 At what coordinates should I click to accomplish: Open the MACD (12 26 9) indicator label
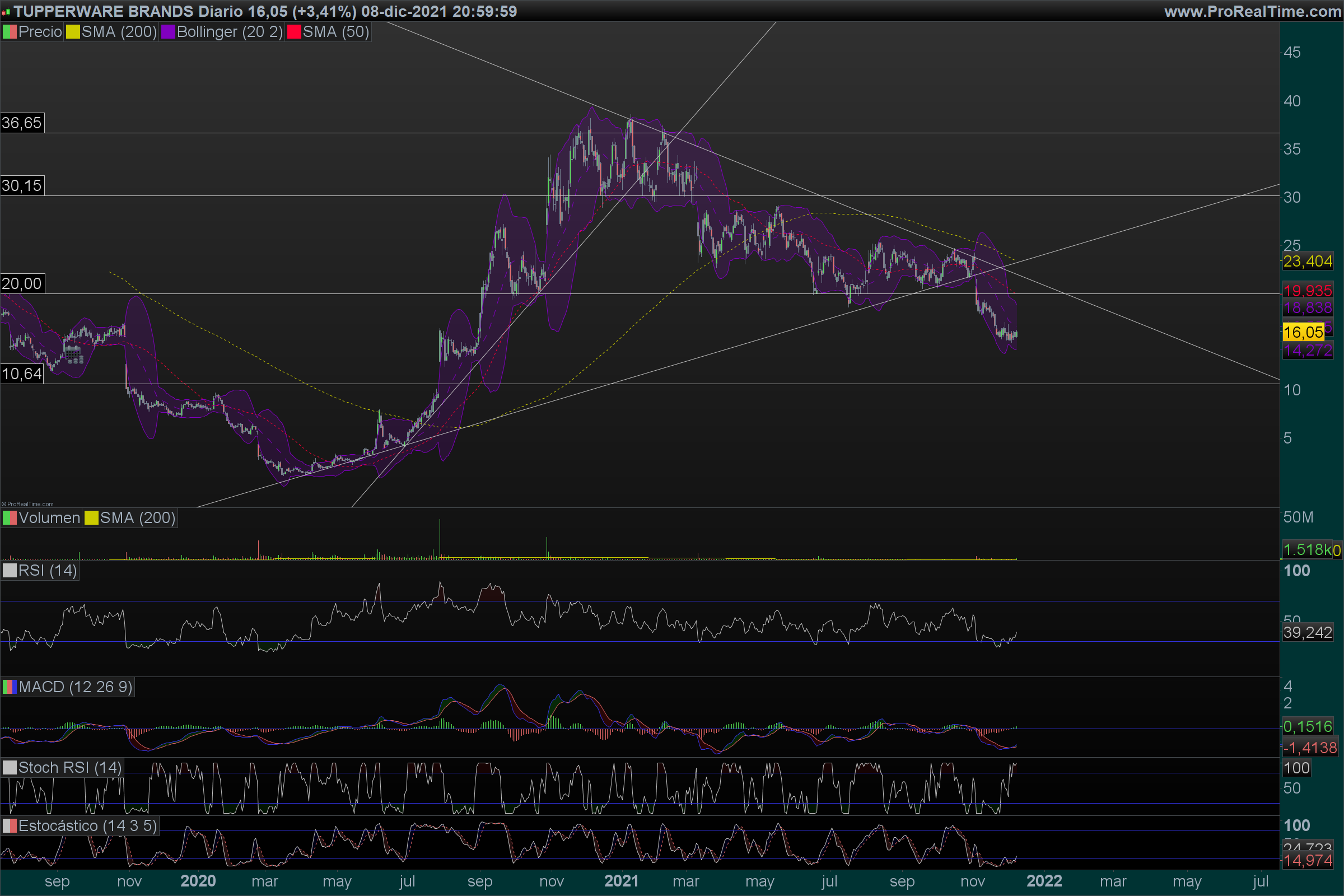[x=76, y=687]
